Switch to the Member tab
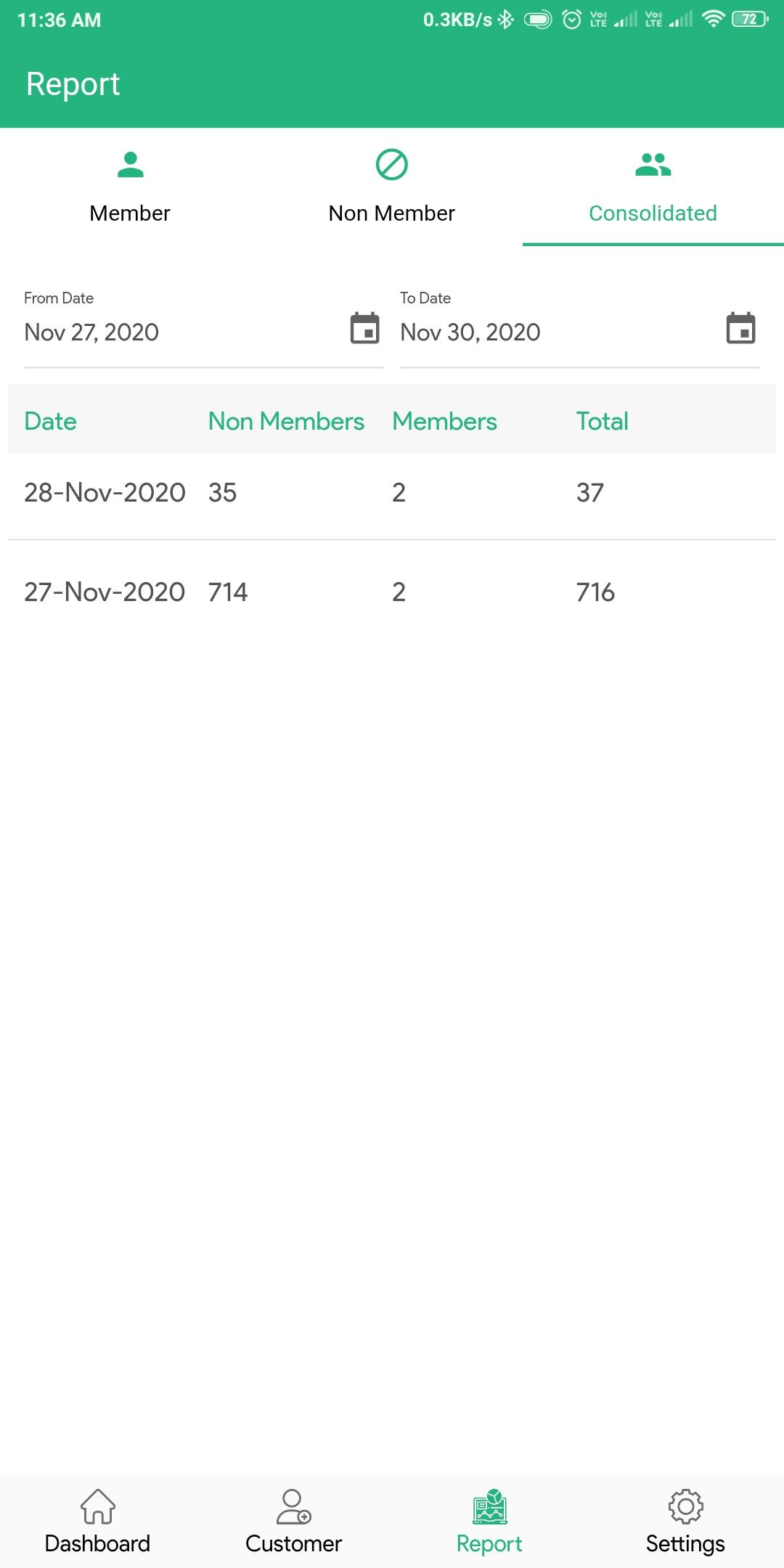784x1568 pixels. [x=131, y=187]
